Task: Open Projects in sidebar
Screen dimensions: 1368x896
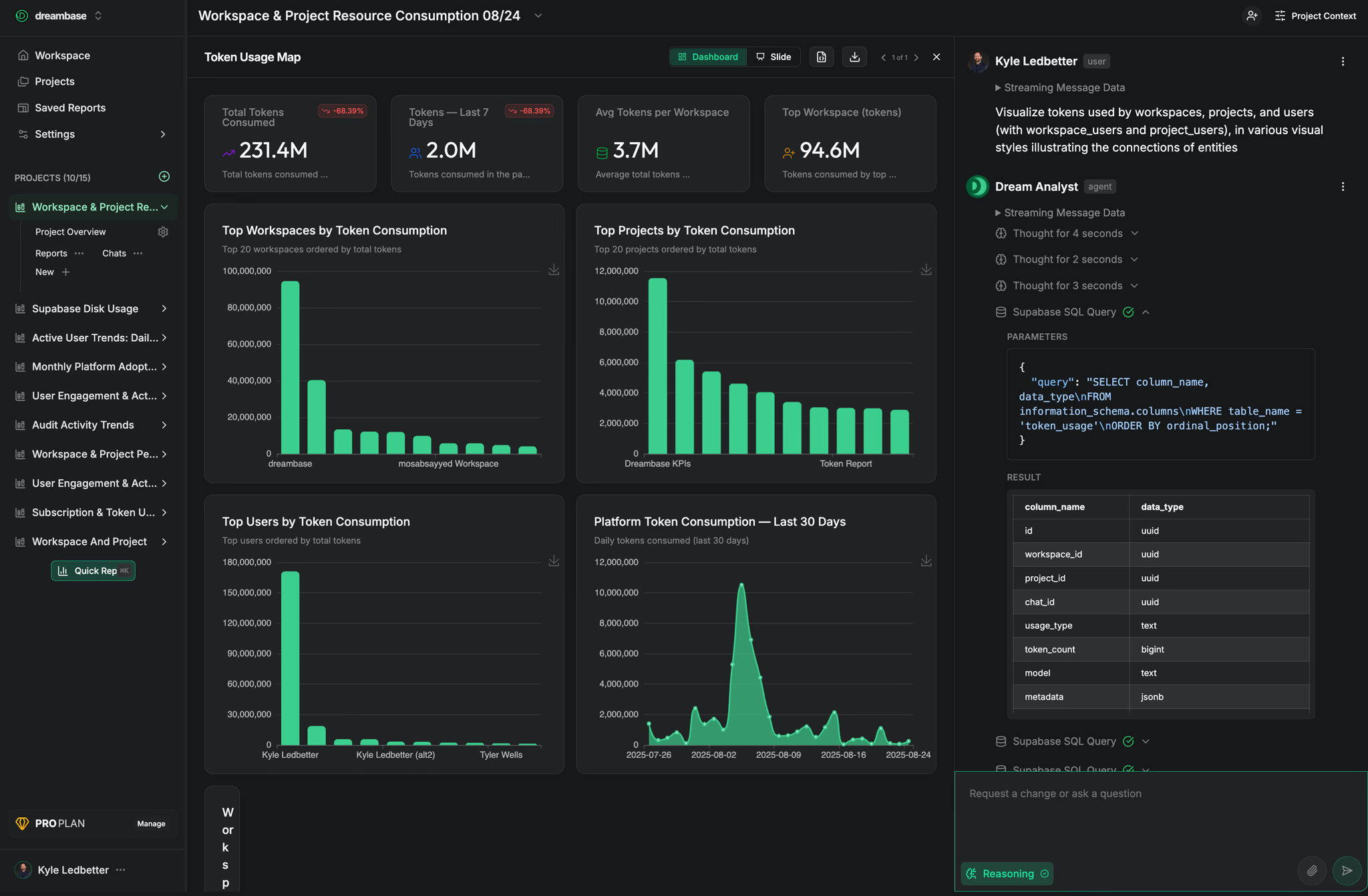Action: 55,81
